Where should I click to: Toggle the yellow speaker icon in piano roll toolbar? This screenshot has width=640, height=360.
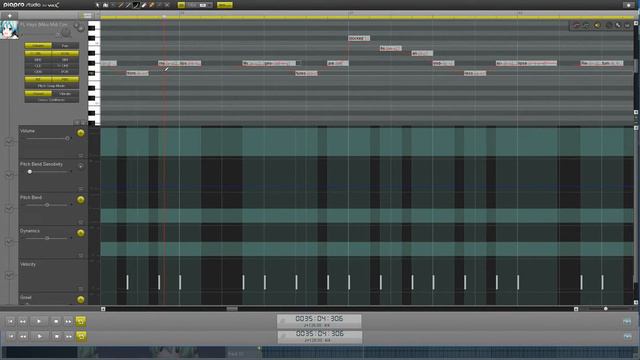click(598, 26)
